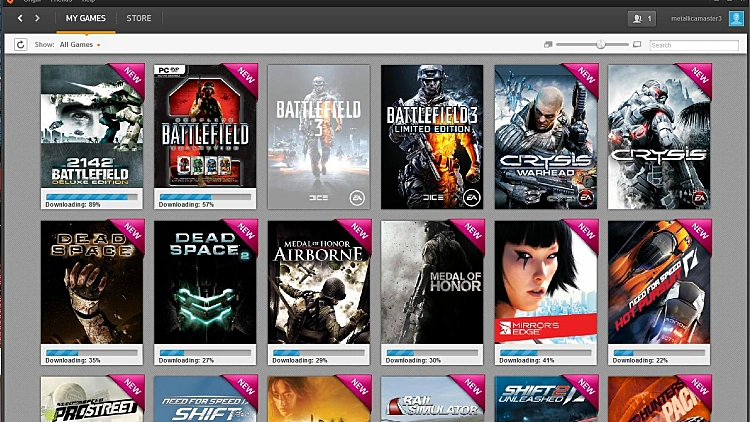The image size is (750, 422).
Task: Choose the Medal of Honor Airborne tile
Action: 319,285
